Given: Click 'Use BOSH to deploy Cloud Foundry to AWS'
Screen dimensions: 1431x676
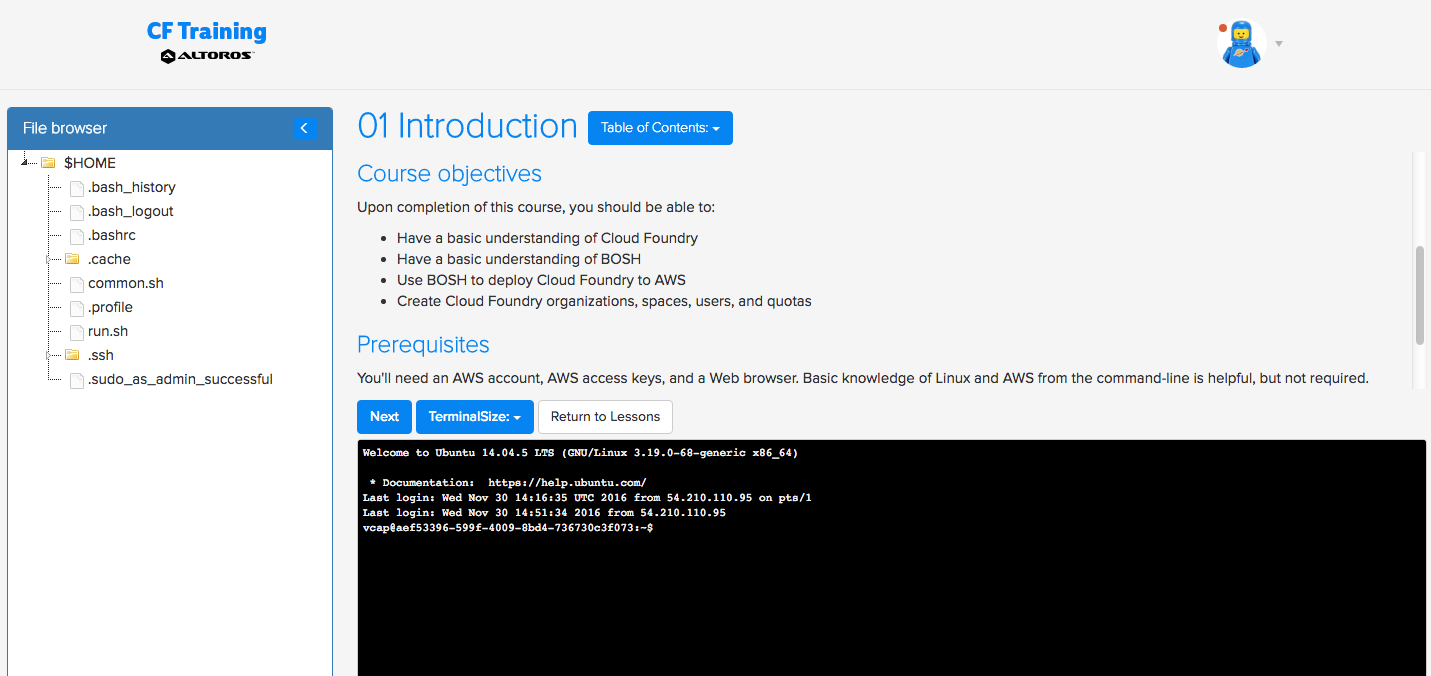Looking at the screenshot, I should click(541, 280).
